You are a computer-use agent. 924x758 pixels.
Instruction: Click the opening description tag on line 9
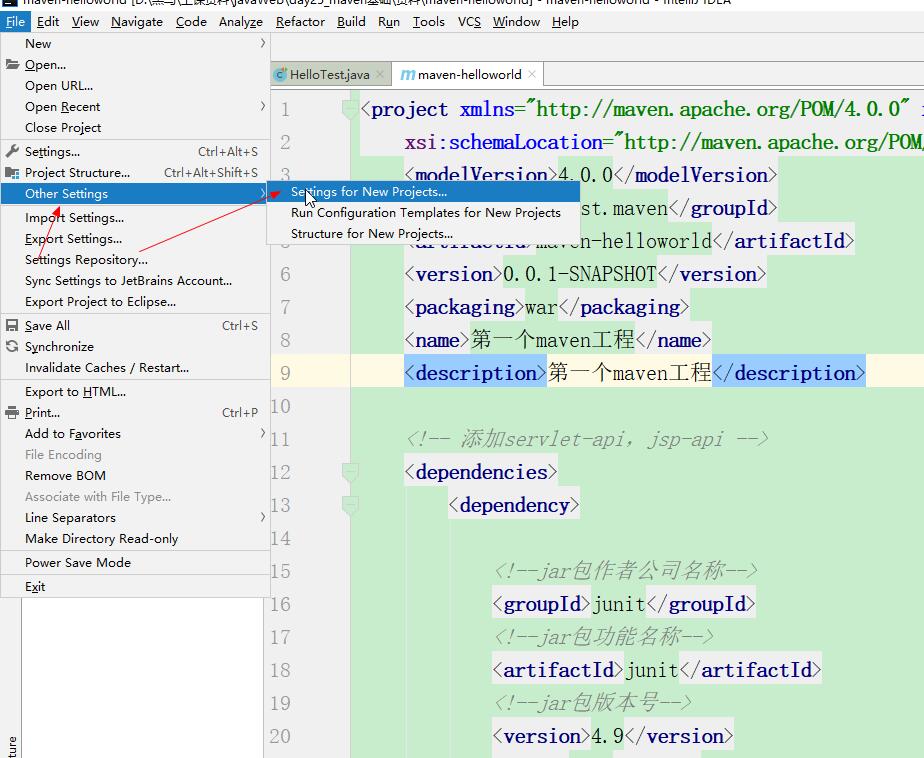point(476,373)
